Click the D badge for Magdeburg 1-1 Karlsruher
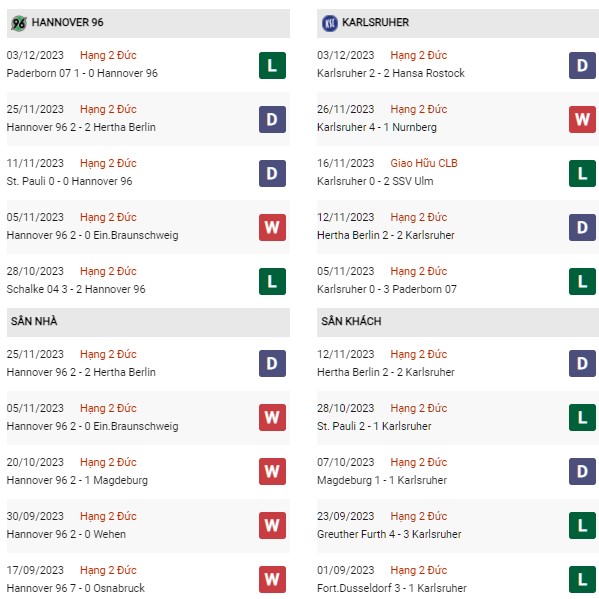The width and height of the screenshot is (599, 599). tap(582, 471)
